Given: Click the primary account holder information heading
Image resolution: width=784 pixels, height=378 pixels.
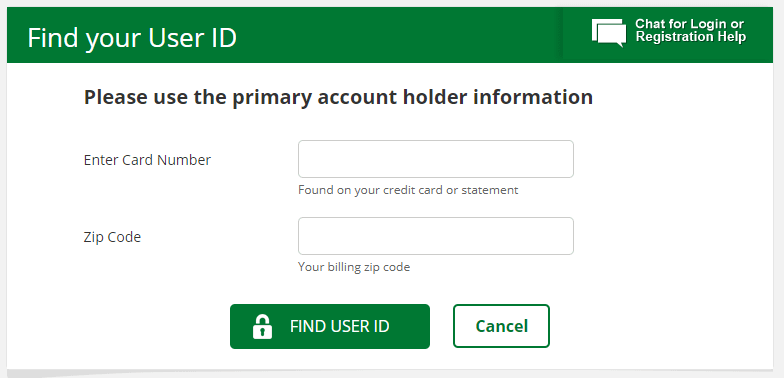Looking at the screenshot, I should 338,97.
